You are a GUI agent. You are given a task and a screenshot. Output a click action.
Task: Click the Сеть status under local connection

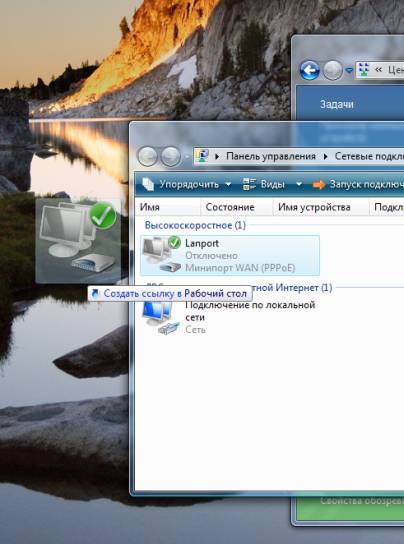(x=195, y=329)
